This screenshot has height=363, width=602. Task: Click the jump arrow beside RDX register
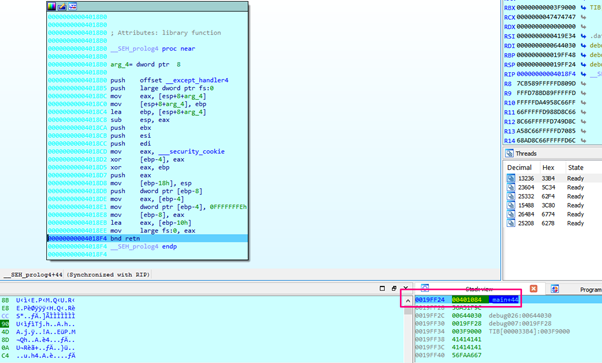584,27
